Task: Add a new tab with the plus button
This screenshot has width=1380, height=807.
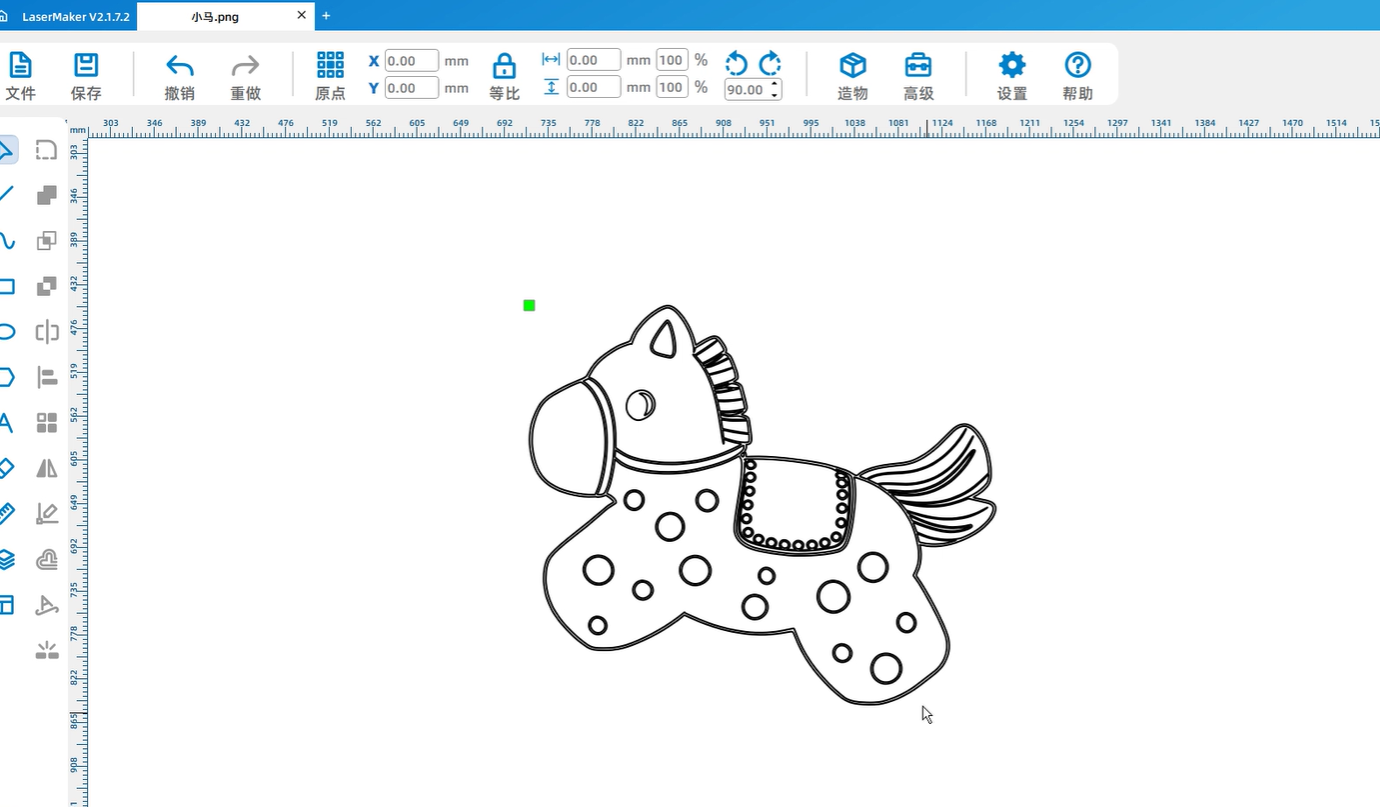Action: pyautogui.click(x=326, y=16)
